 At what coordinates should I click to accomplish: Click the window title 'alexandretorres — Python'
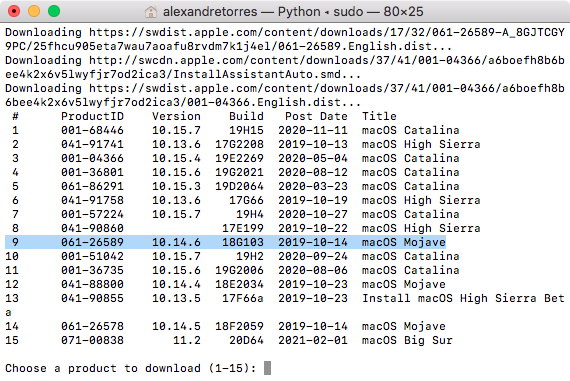(241, 12)
